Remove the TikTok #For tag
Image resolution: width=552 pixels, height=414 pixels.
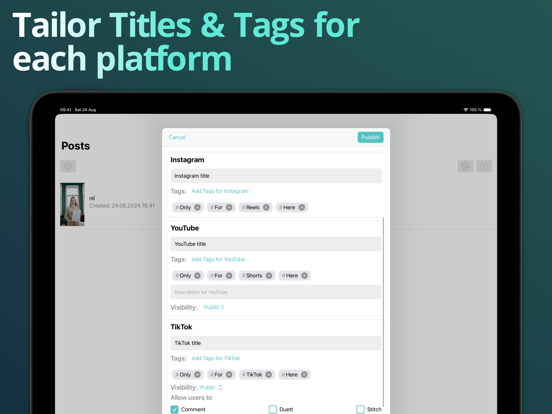click(229, 375)
